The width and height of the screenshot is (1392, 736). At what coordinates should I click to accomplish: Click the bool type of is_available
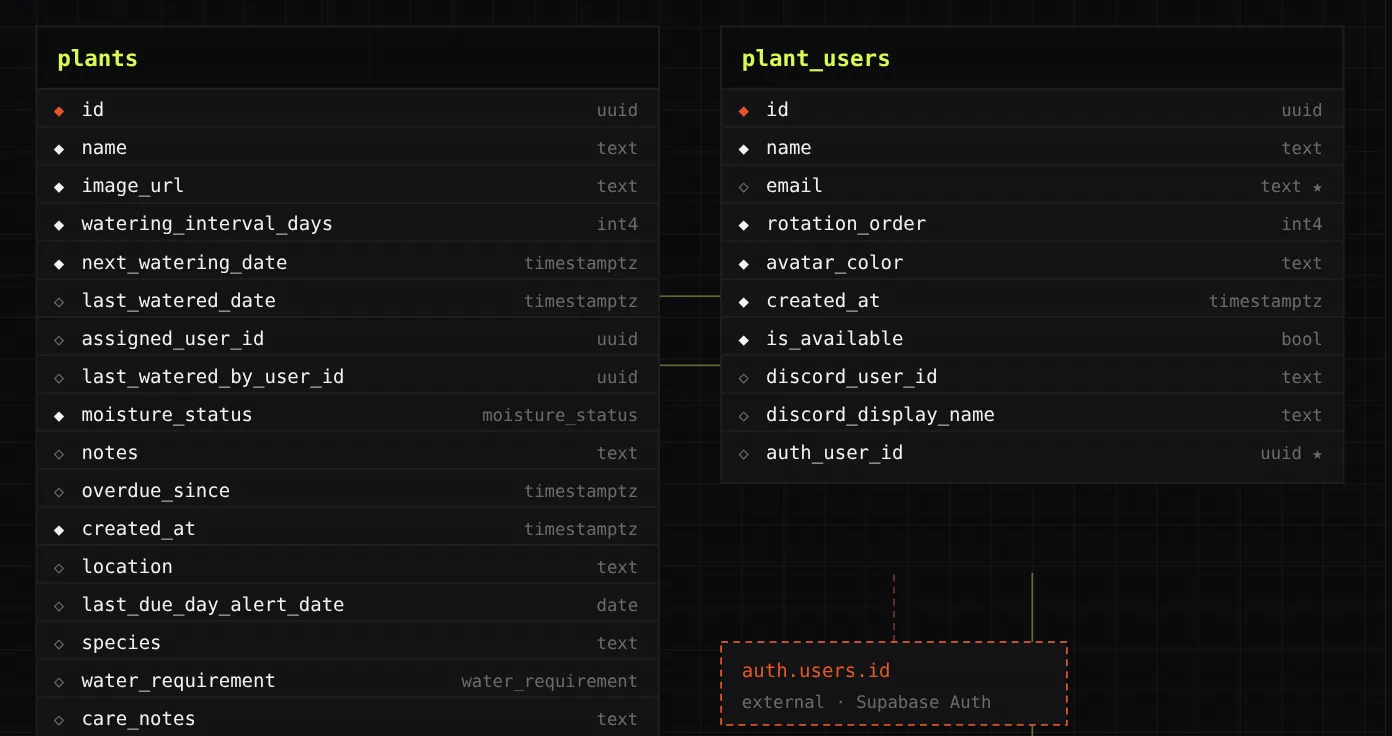[1302, 339]
